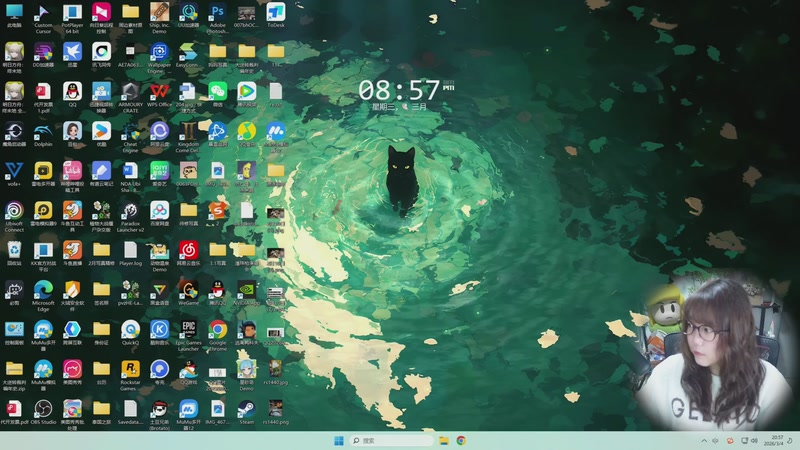The height and width of the screenshot is (450, 800).
Task: Open the EasyConnect shortcut
Action: point(188,55)
